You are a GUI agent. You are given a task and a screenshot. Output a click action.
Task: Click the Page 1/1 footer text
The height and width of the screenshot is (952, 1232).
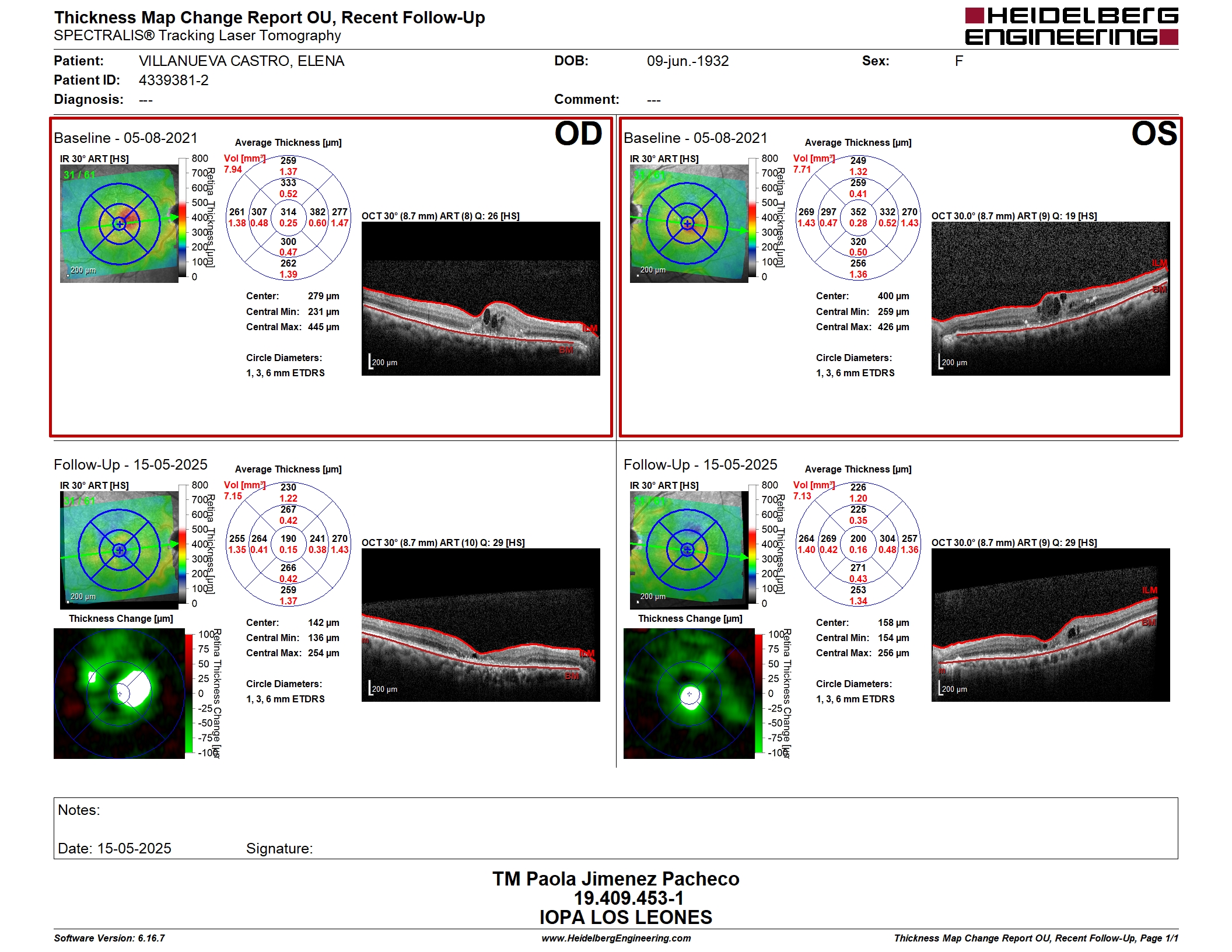pos(1159,938)
